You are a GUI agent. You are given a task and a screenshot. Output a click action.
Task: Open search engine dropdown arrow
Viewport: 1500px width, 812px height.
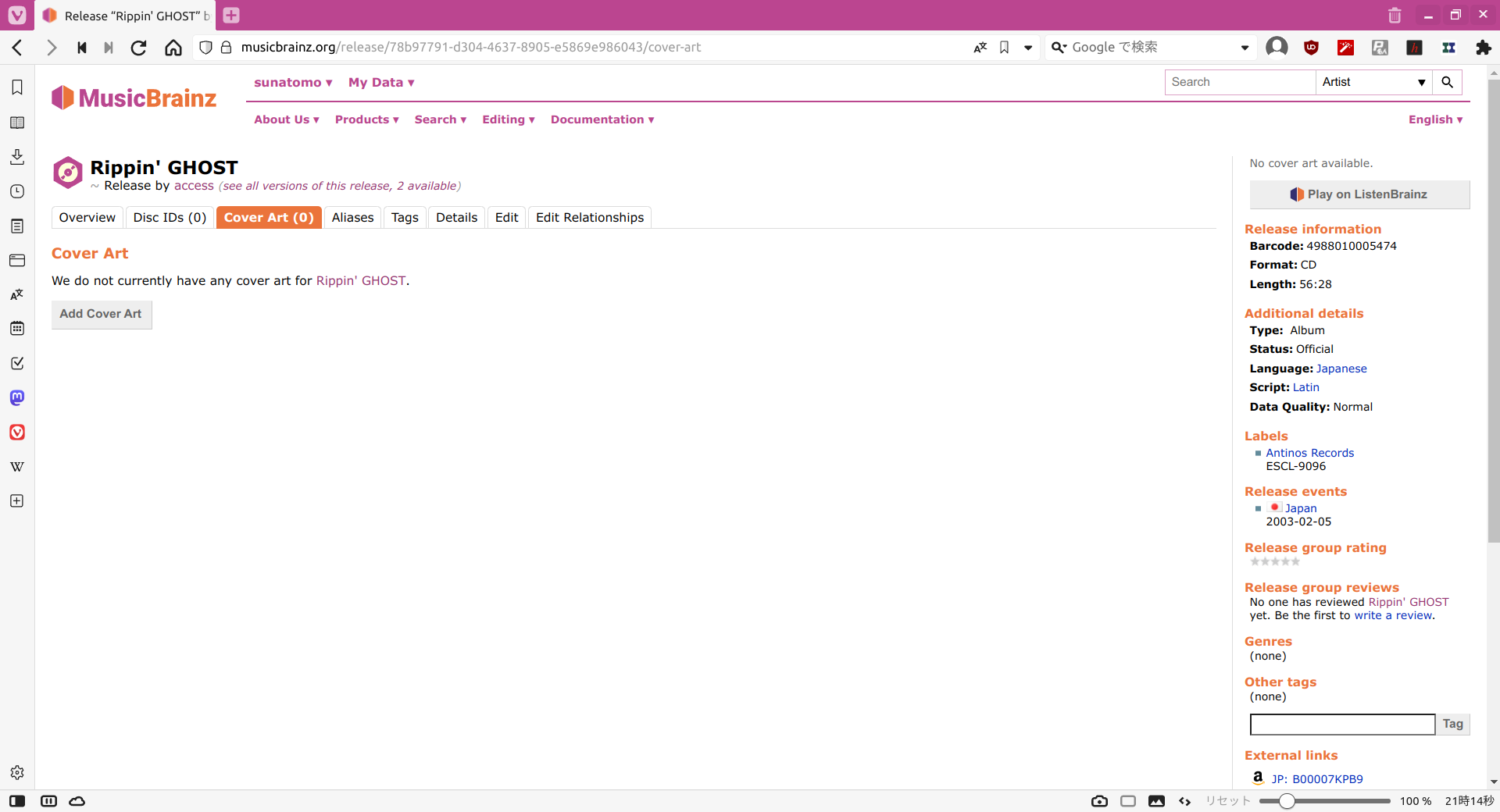1245,48
